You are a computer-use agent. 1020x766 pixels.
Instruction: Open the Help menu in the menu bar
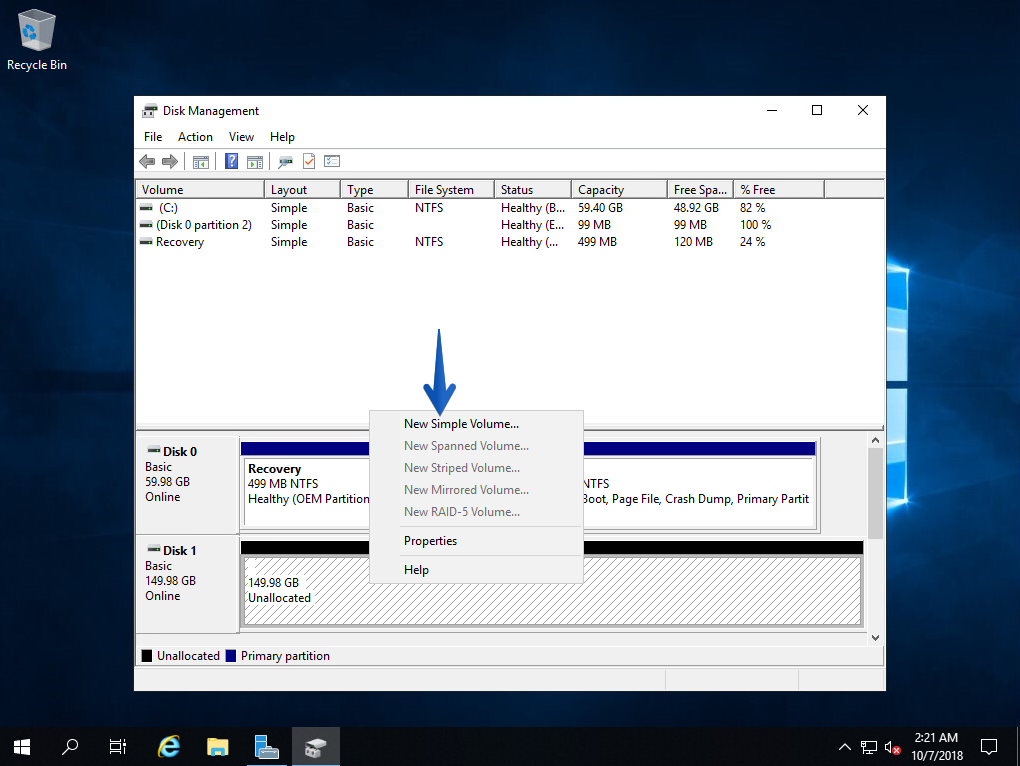(x=282, y=137)
